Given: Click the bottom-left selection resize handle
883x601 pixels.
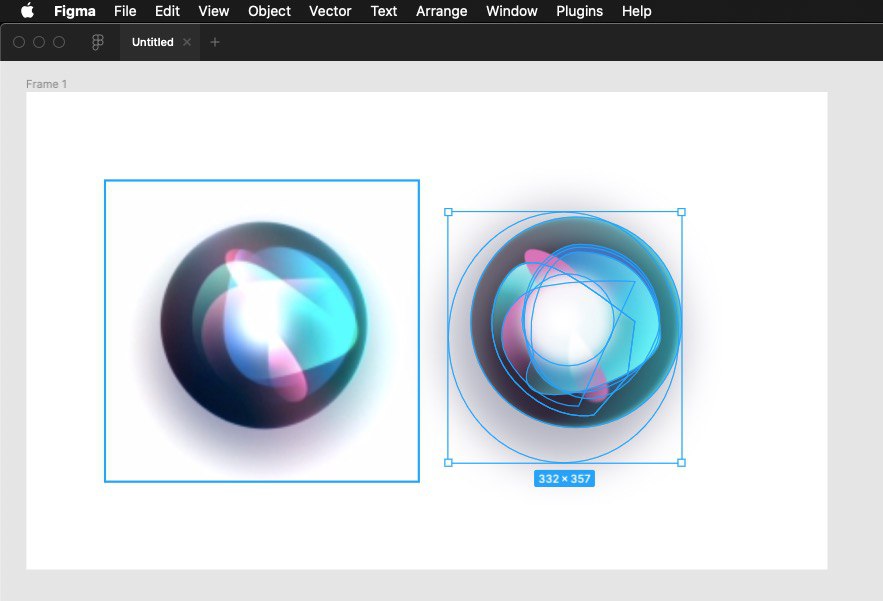Looking at the screenshot, I should (448, 463).
